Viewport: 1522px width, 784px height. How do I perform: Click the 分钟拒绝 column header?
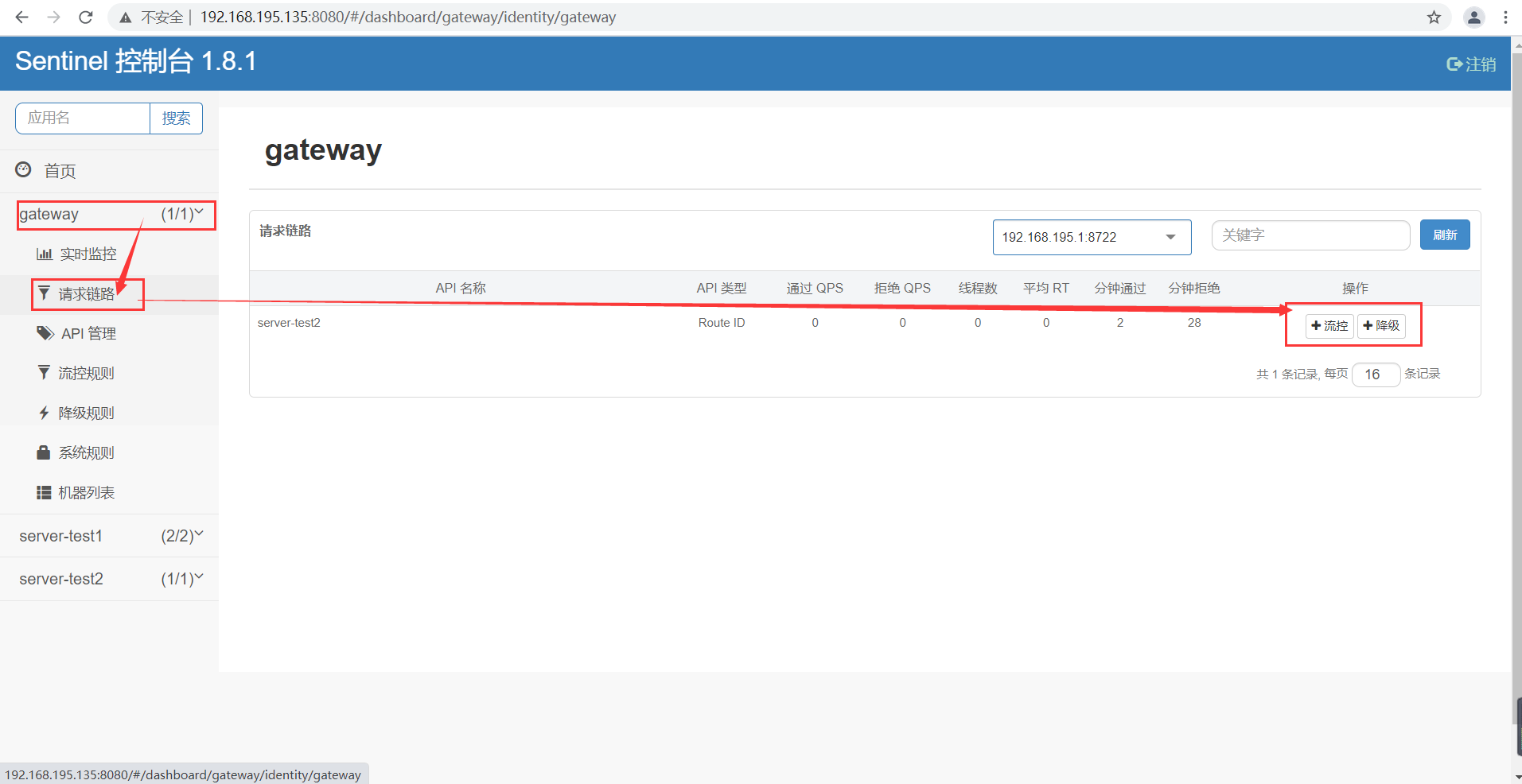1194,288
